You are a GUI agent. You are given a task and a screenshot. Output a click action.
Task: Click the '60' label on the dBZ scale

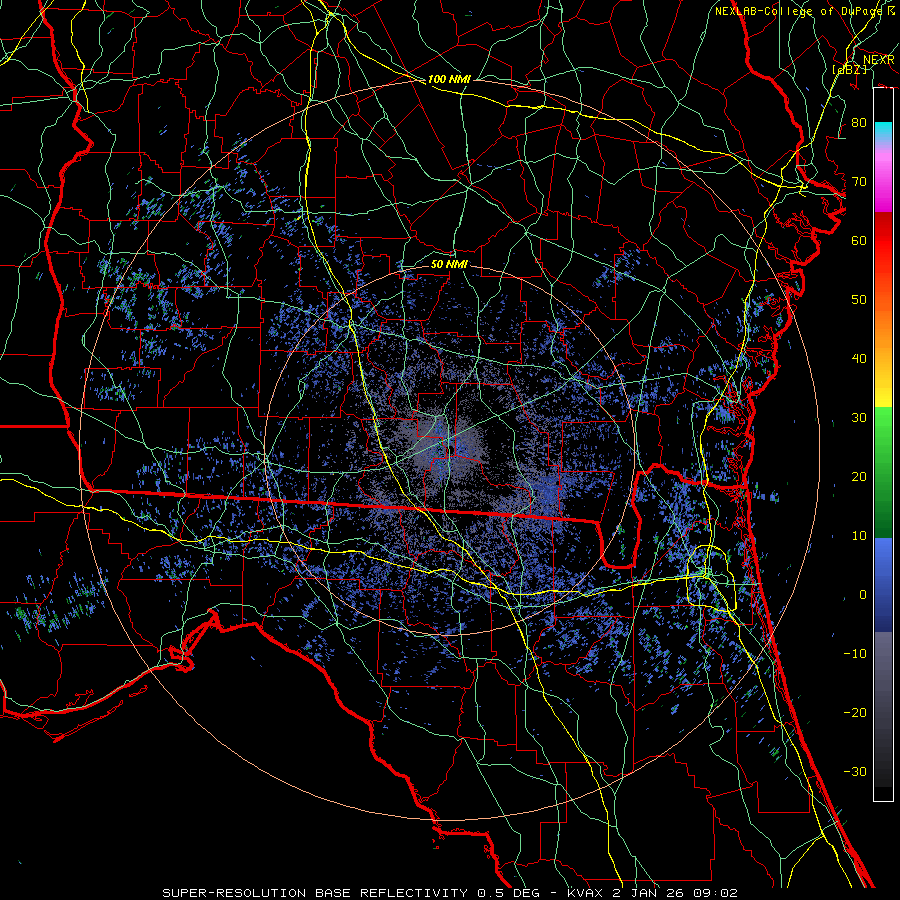(859, 240)
